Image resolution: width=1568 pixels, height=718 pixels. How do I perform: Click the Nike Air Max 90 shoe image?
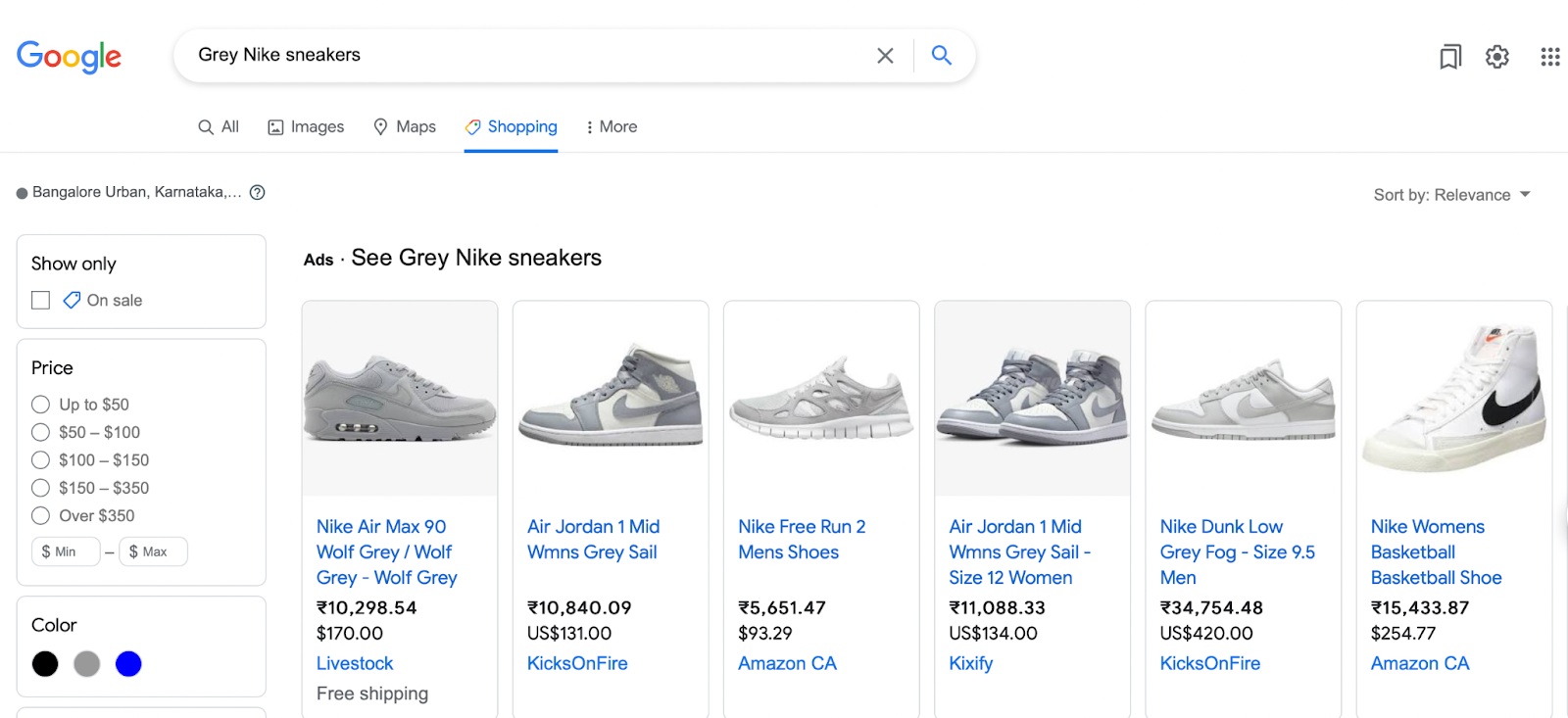400,399
